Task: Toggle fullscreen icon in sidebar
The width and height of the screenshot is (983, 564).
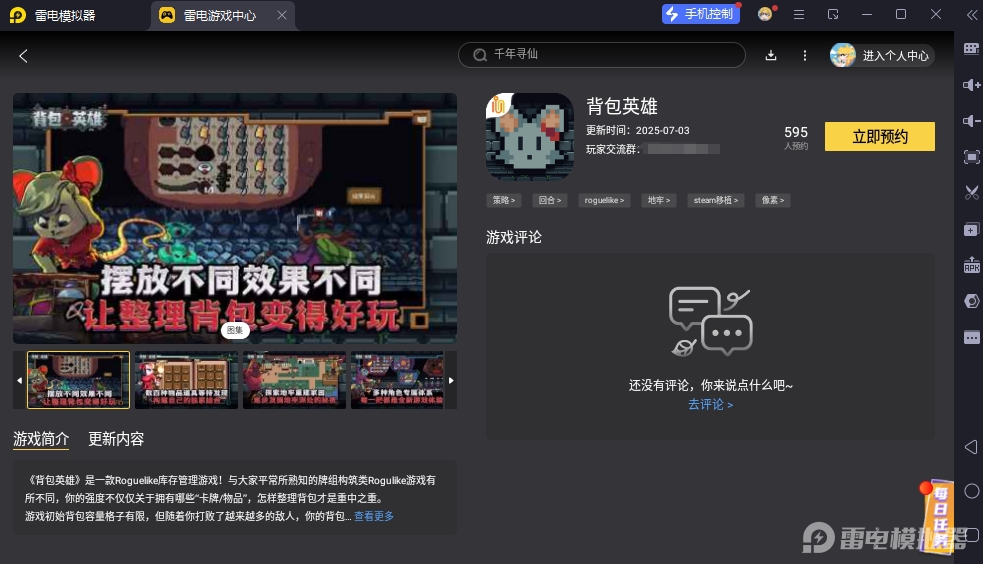Action: click(971, 157)
